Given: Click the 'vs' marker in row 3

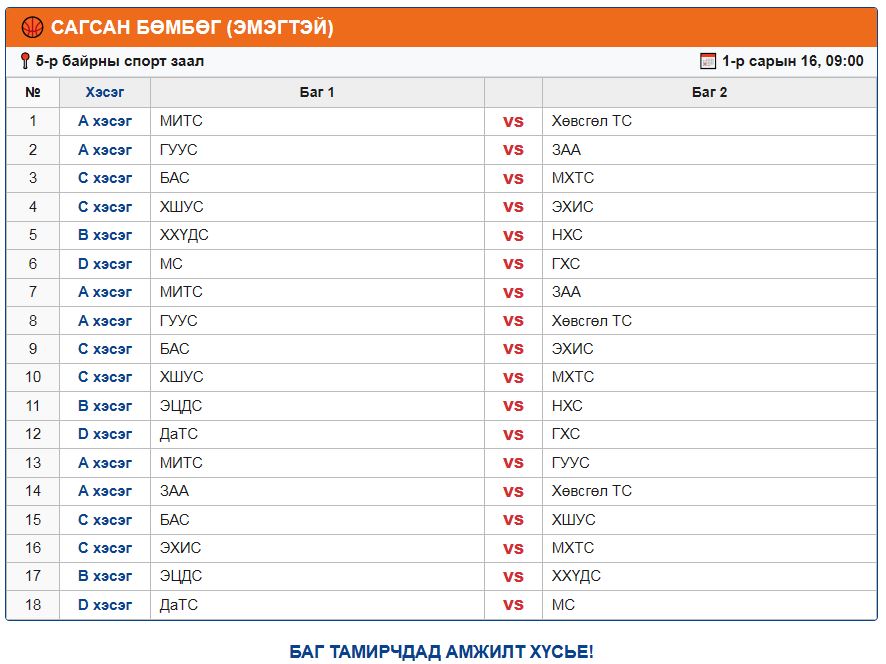Looking at the screenshot, I should [x=513, y=179].
